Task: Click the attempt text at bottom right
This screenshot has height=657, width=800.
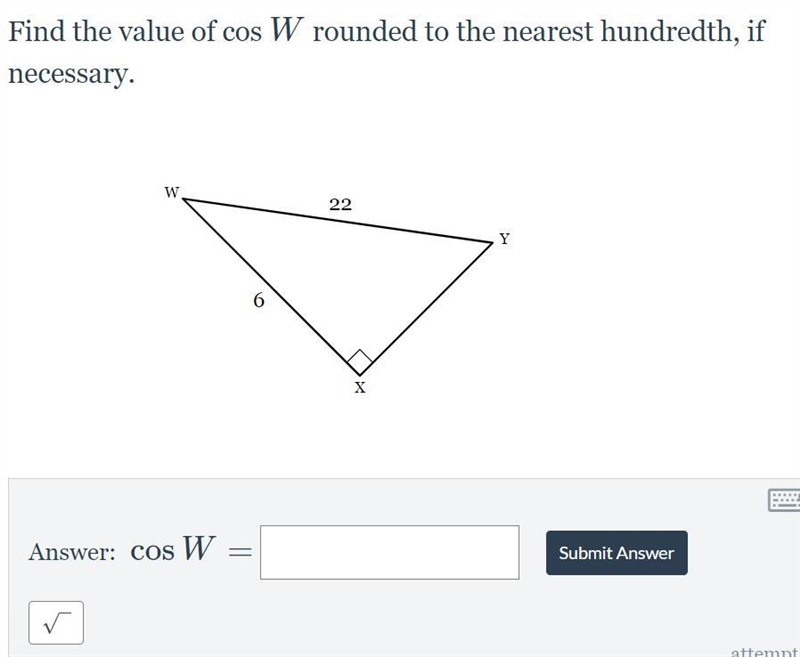Action: coord(765,652)
